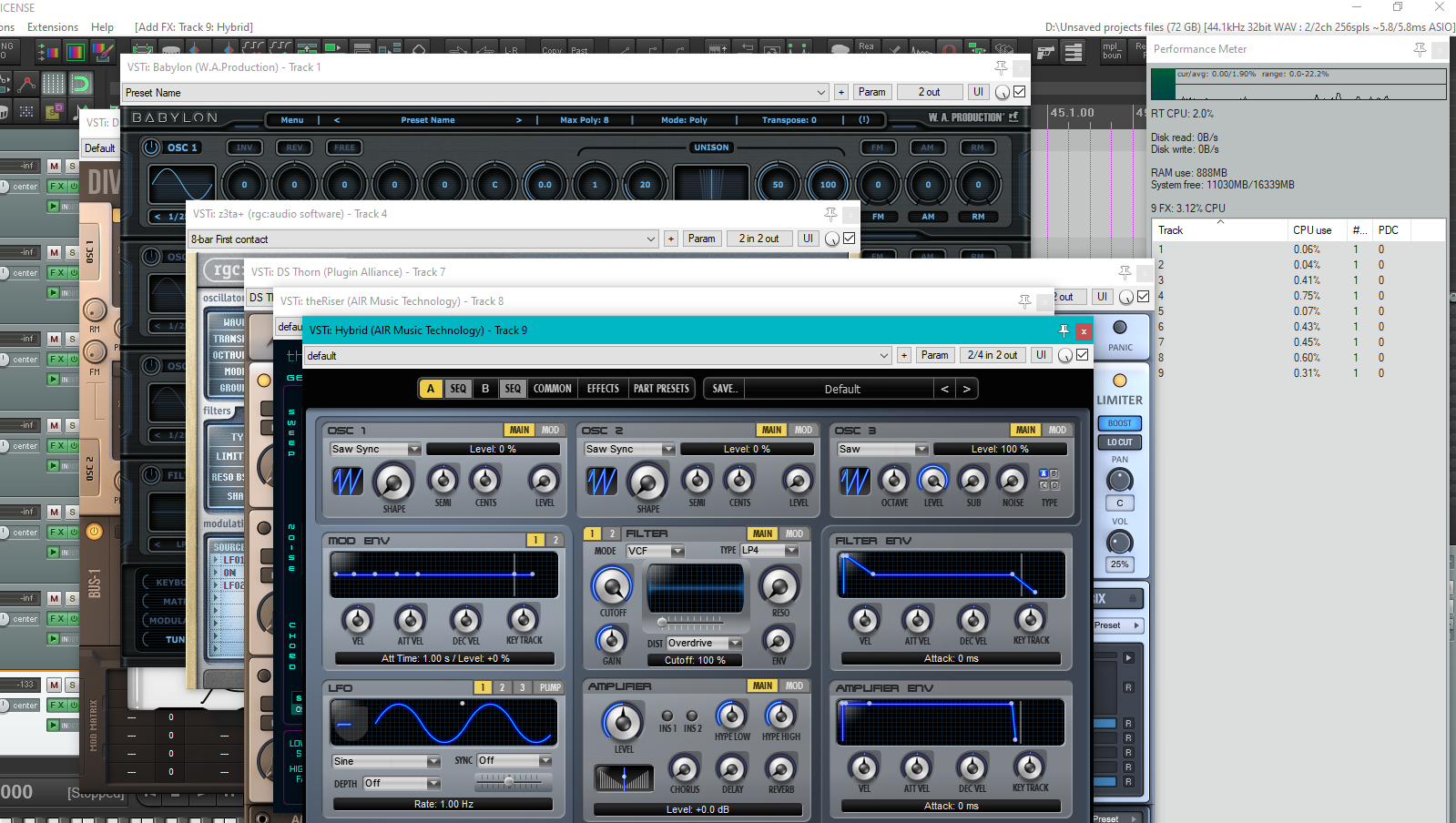Enable REV on Babylon OSC 1
1456x823 pixels.
click(294, 147)
